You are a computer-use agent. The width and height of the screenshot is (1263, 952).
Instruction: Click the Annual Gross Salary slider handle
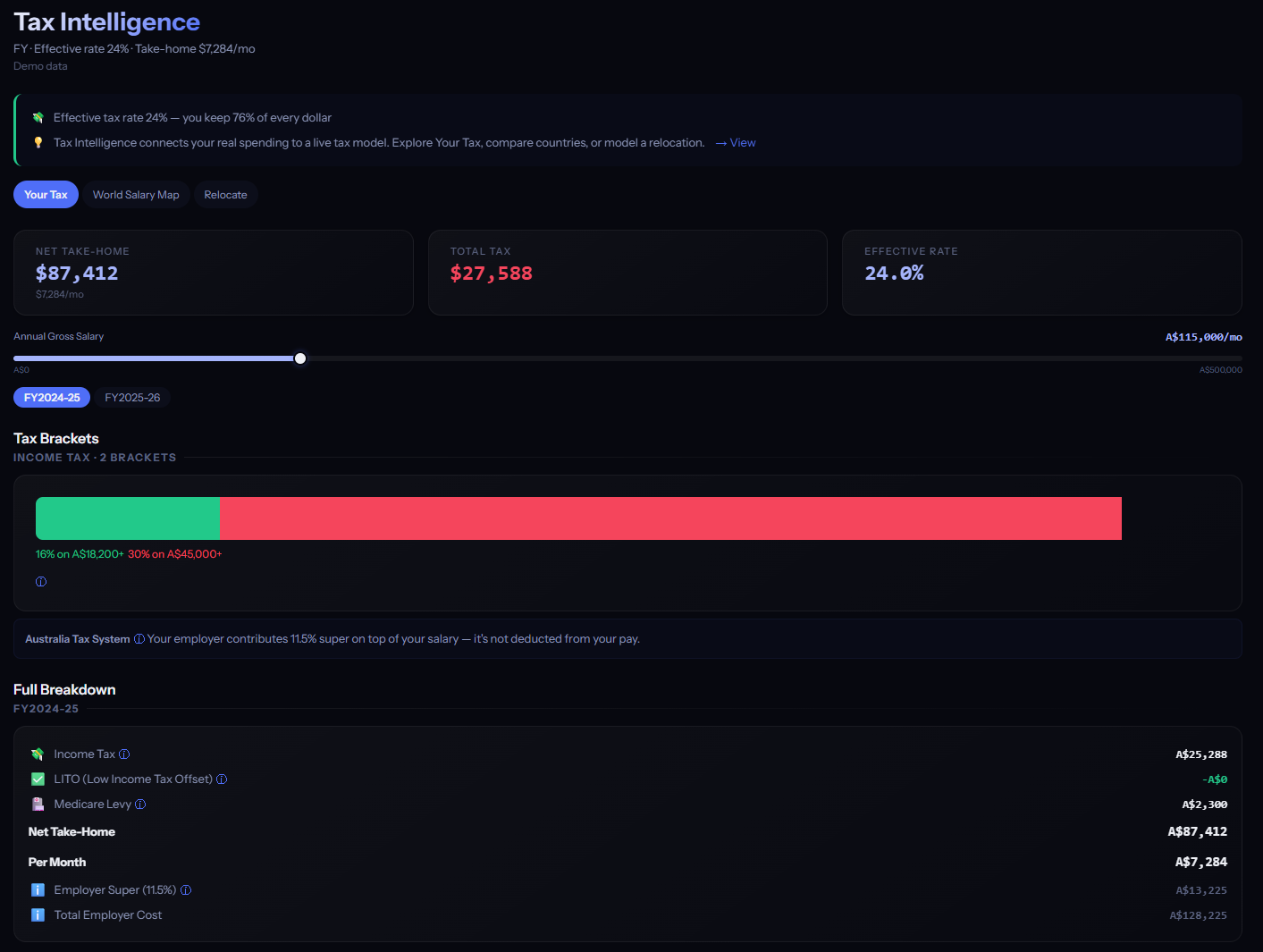point(300,358)
